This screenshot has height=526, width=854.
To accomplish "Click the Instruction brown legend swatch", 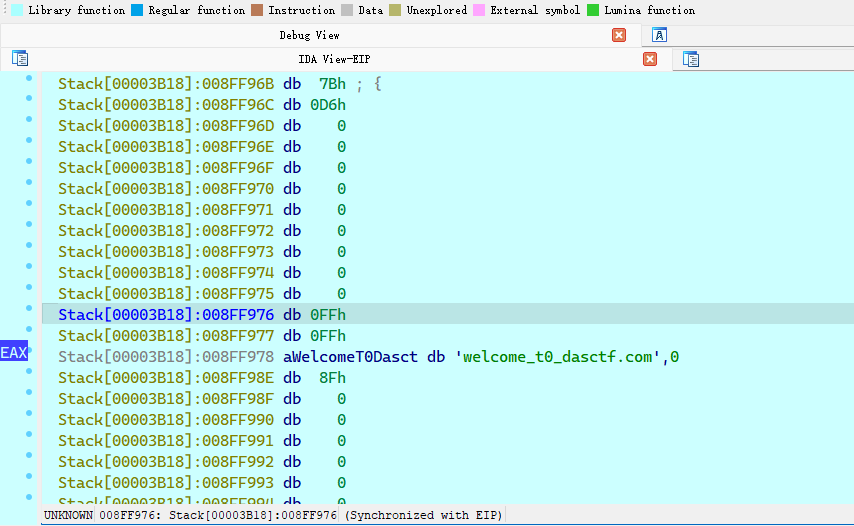I will [257, 10].
